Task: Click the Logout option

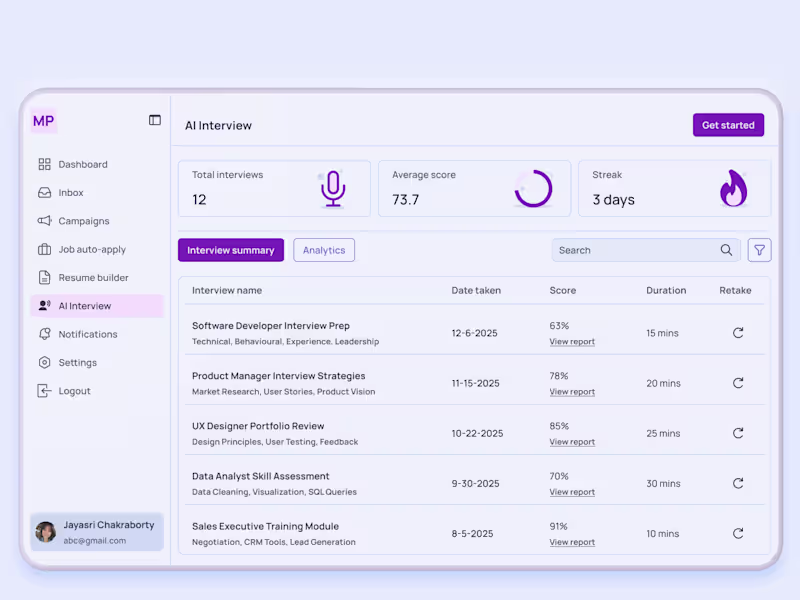Action: (x=77, y=390)
